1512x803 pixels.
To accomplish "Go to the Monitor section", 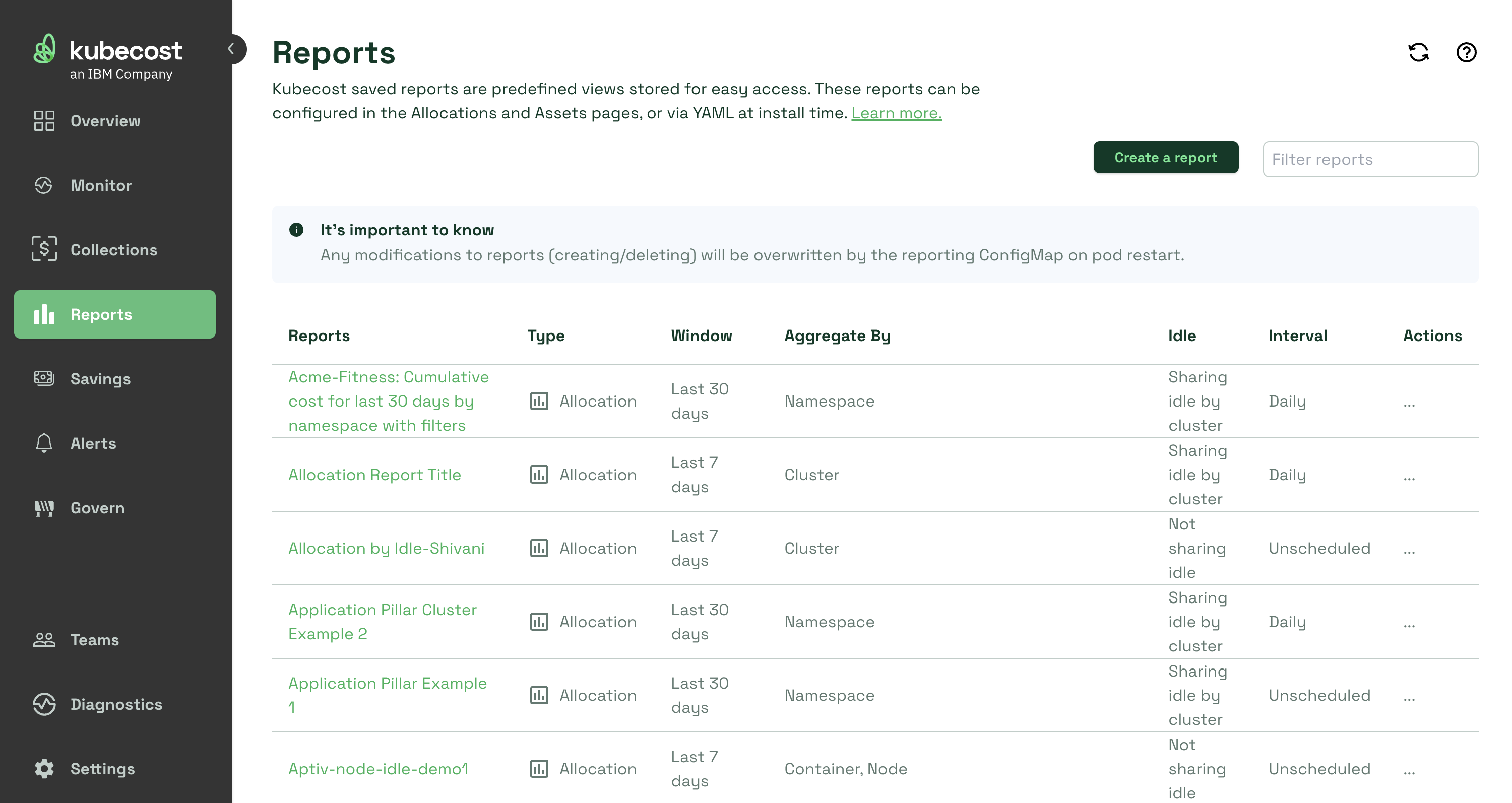I will 101,185.
